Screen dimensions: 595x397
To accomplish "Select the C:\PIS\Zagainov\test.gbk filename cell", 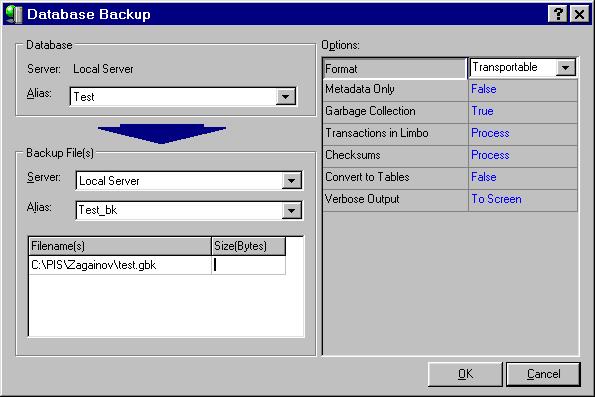I will pos(120,265).
